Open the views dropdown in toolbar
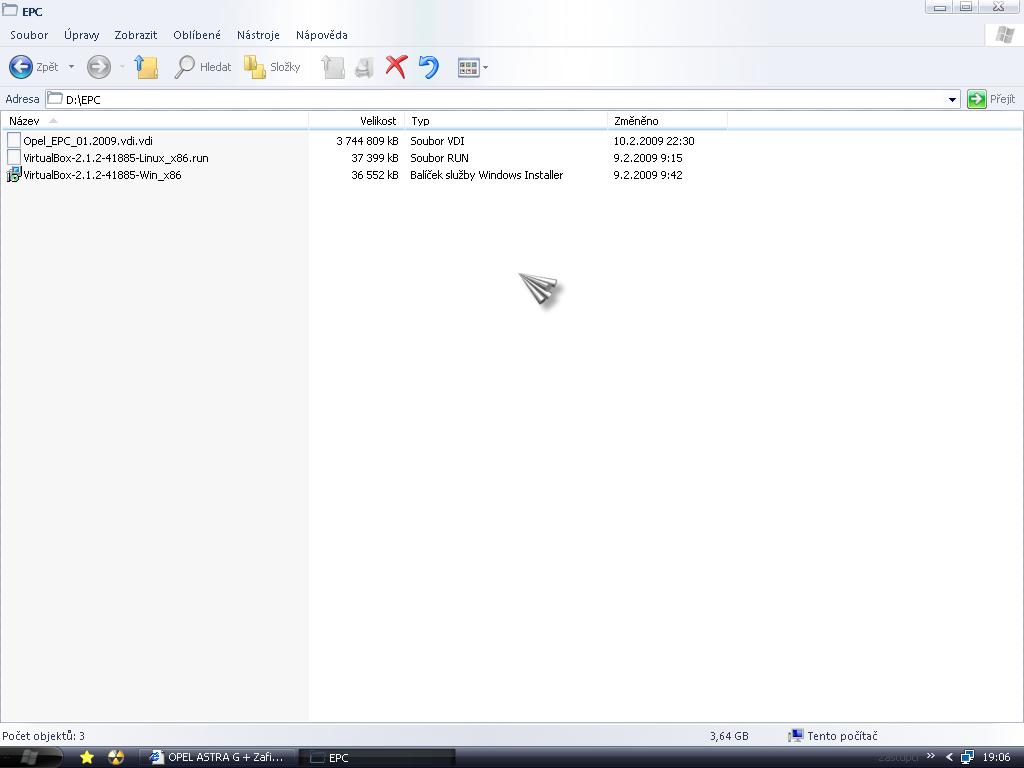Screen dimensions: 1024x768 coord(472,67)
